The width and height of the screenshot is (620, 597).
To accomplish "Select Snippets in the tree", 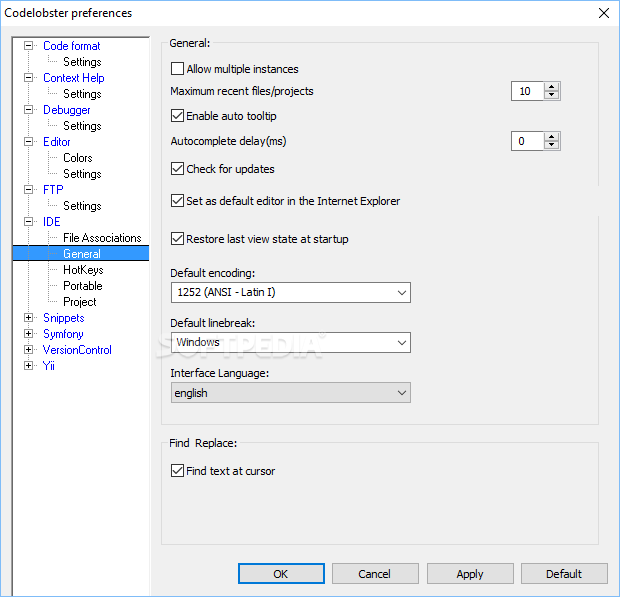I will [64, 318].
